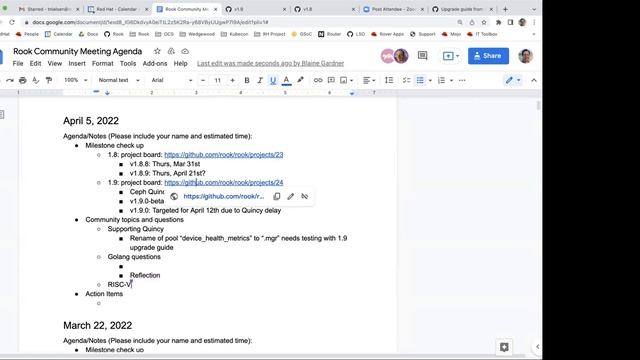Star the Rook Community Meeting Agenda document
Screen dimensions: 640x360
coord(157,51)
